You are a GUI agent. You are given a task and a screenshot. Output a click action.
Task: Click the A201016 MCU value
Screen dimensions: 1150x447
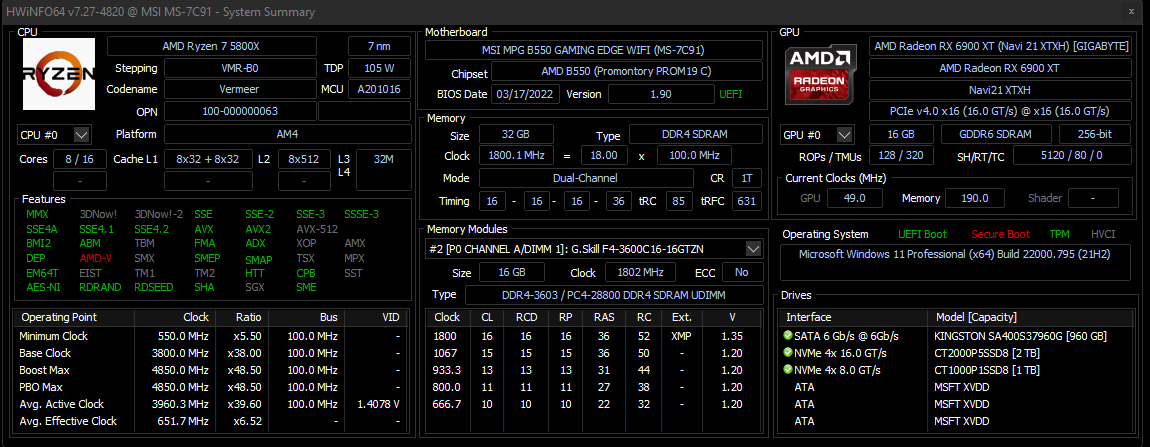tap(379, 90)
